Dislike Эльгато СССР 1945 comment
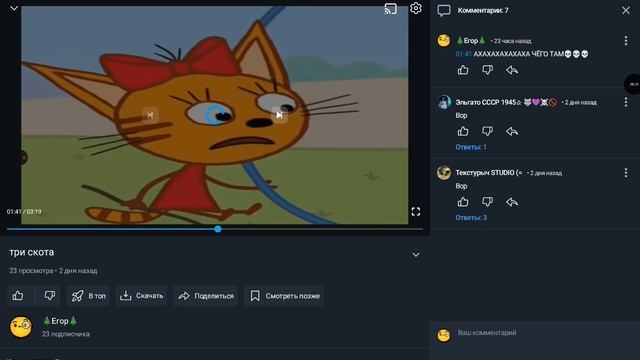The image size is (640, 360). [487, 131]
